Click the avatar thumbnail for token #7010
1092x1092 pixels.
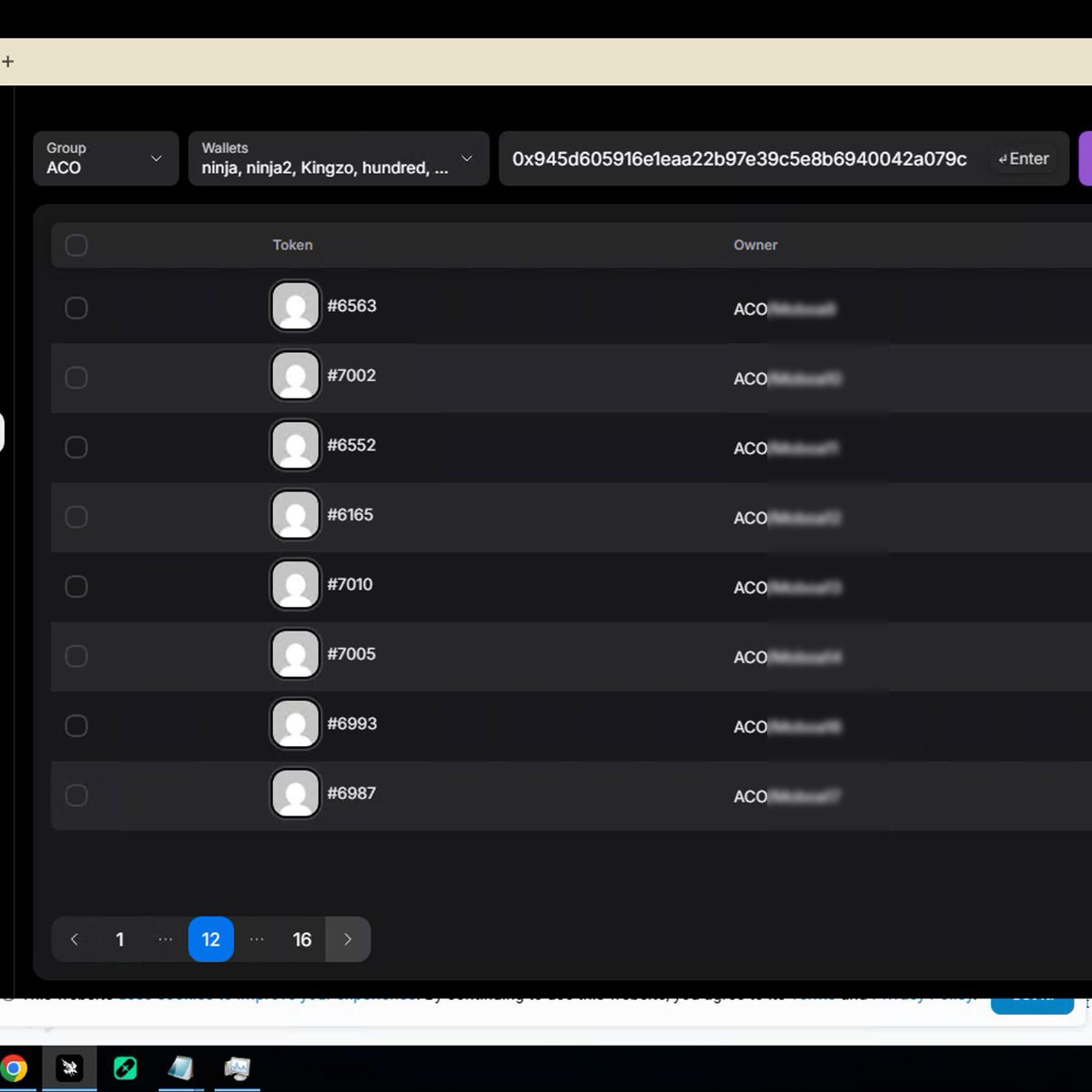(x=295, y=584)
